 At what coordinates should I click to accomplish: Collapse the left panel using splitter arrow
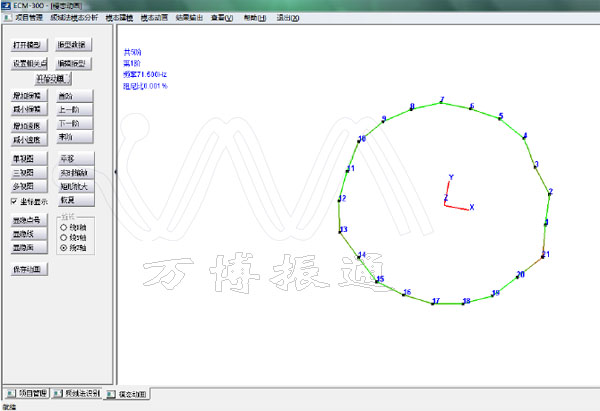pyautogui.click(x=115, y=172)
